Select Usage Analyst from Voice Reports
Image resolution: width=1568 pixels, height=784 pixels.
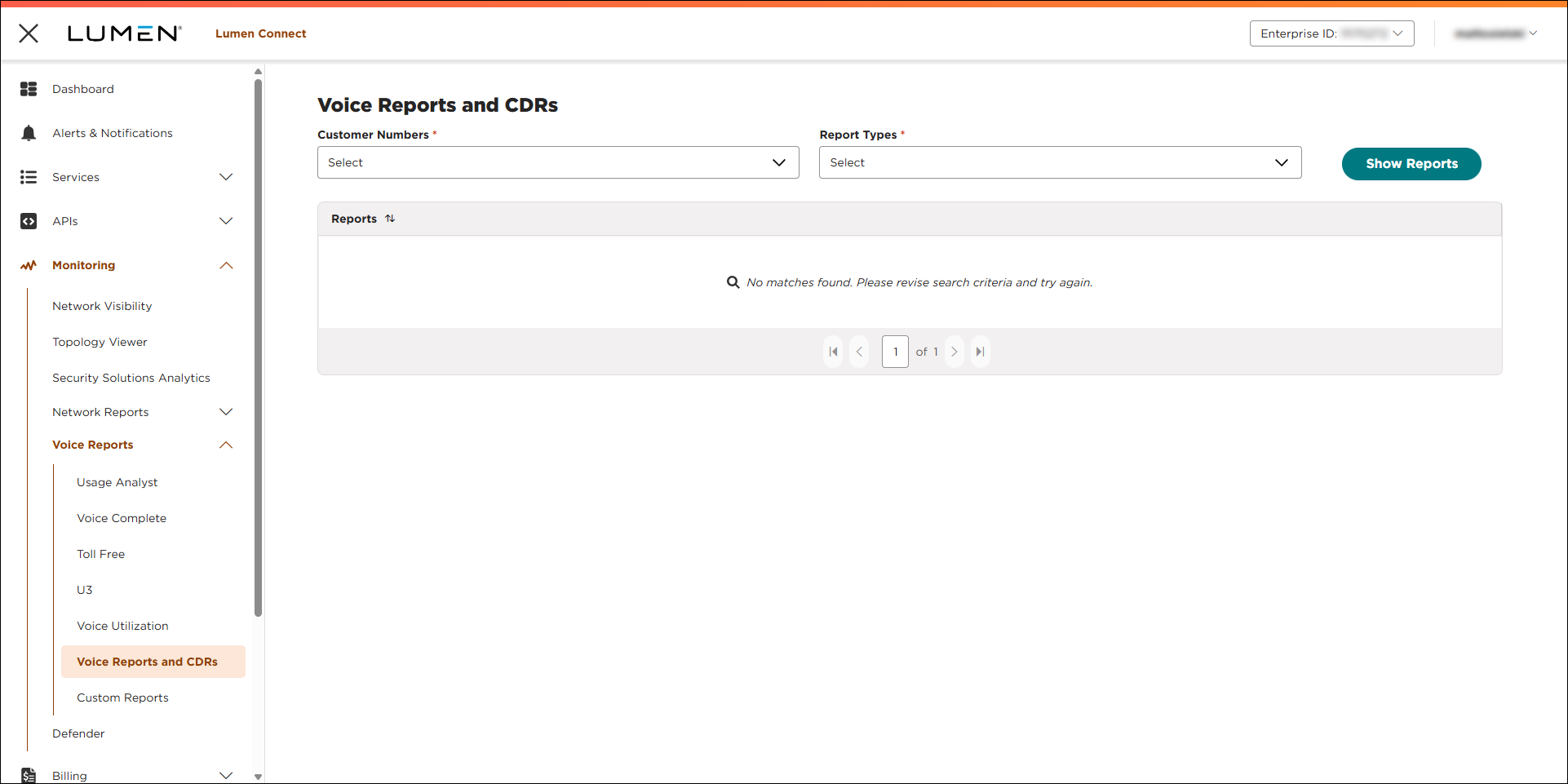coord(117,481)
